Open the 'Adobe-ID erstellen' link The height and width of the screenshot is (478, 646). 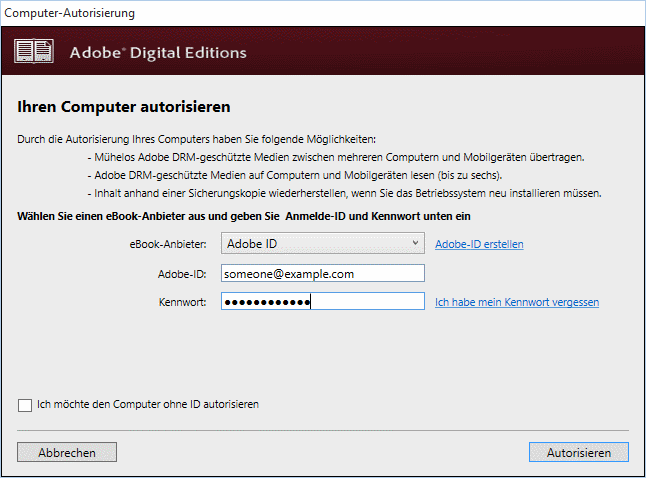point(479,244)
